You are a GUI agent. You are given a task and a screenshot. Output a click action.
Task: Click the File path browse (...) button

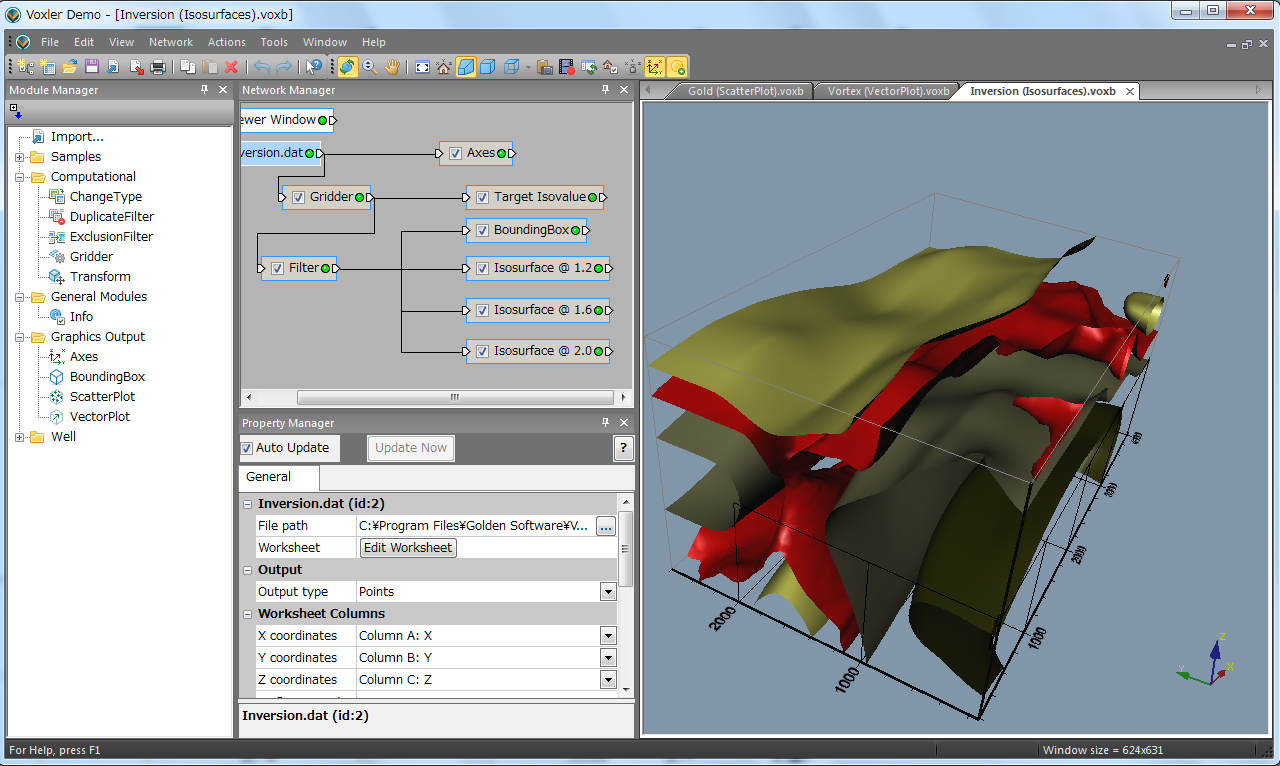(606, 526)
